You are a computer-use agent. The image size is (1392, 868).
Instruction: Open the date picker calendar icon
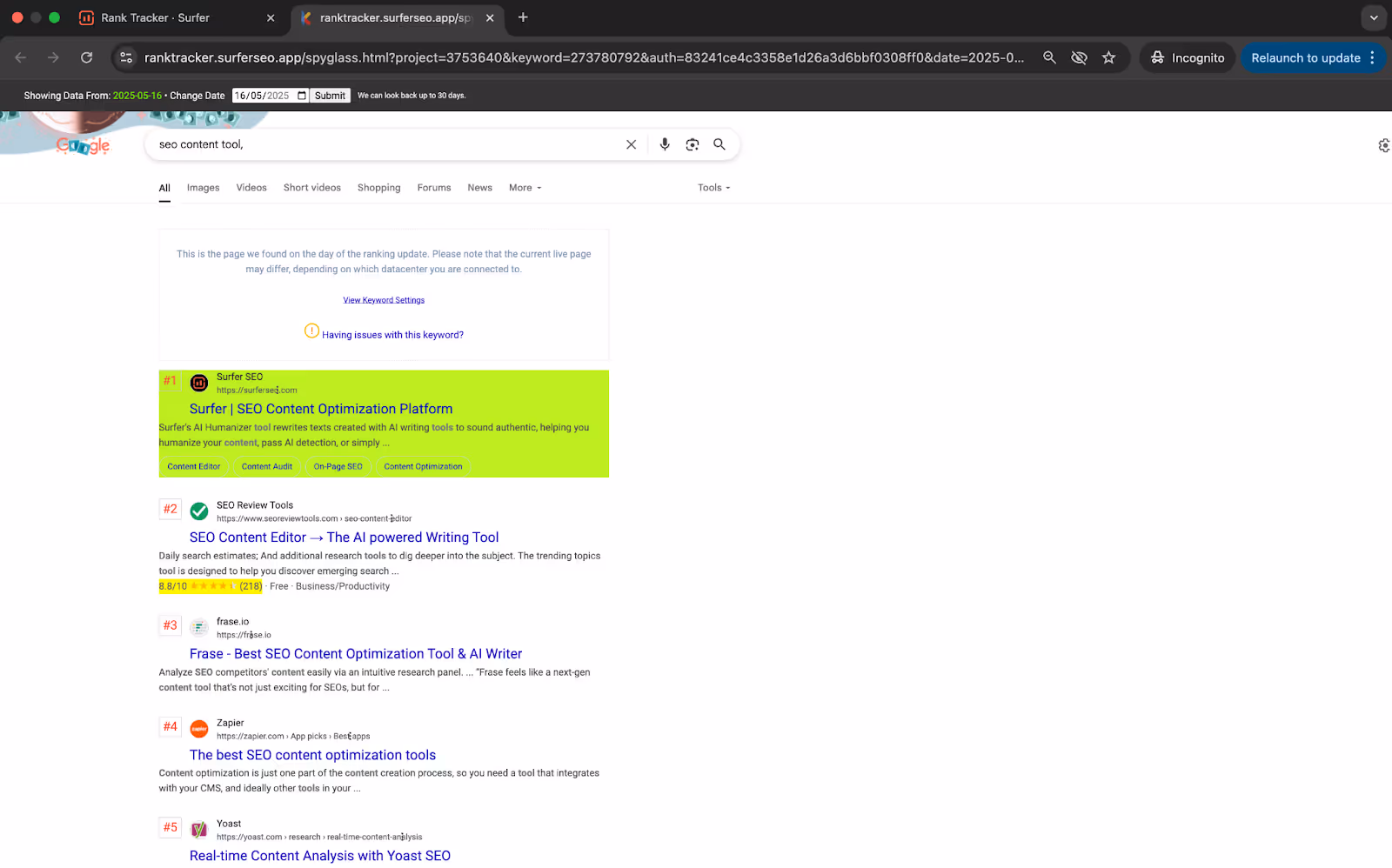[x=302, y=96]
